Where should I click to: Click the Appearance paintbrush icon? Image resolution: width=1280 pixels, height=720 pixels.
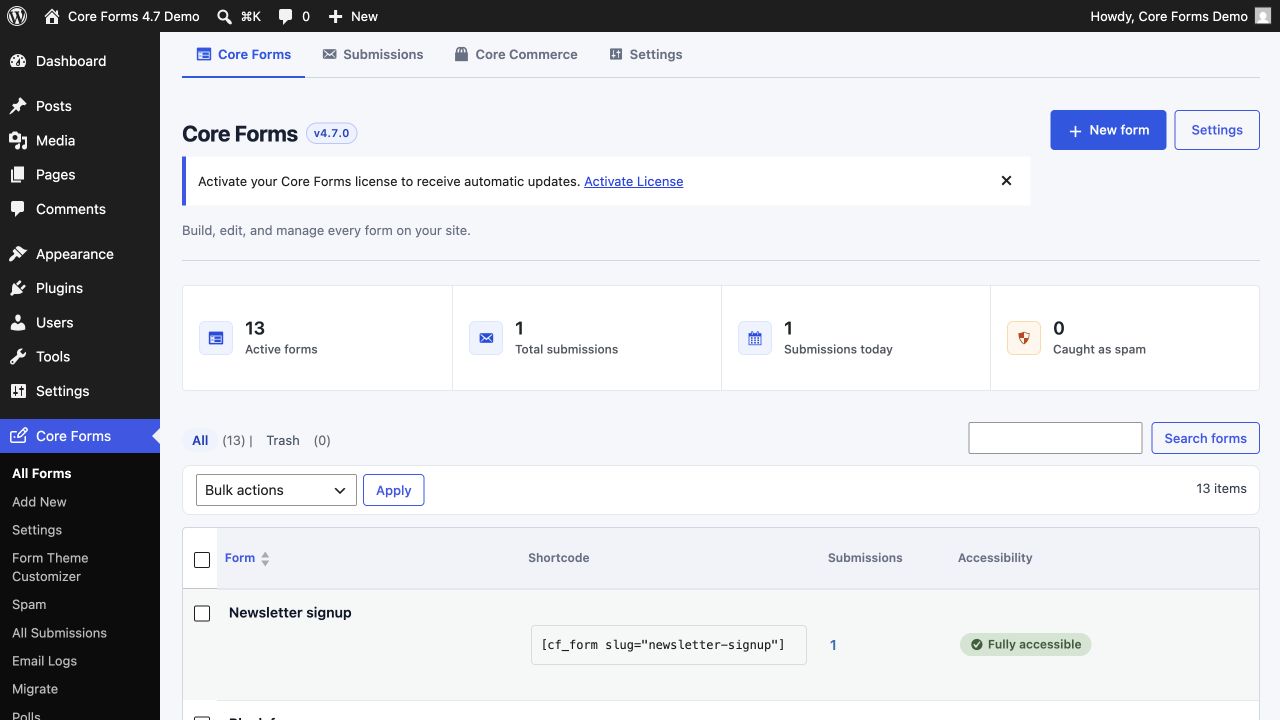point(18,254)
